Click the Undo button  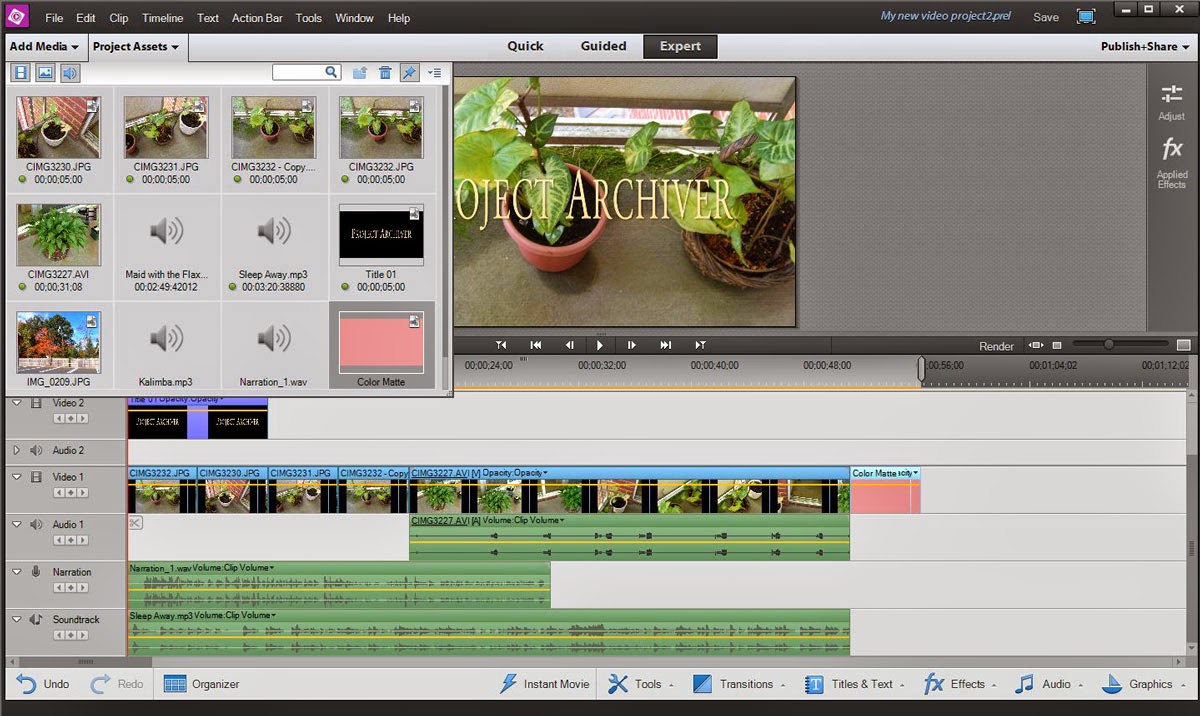tap(43, 684)
